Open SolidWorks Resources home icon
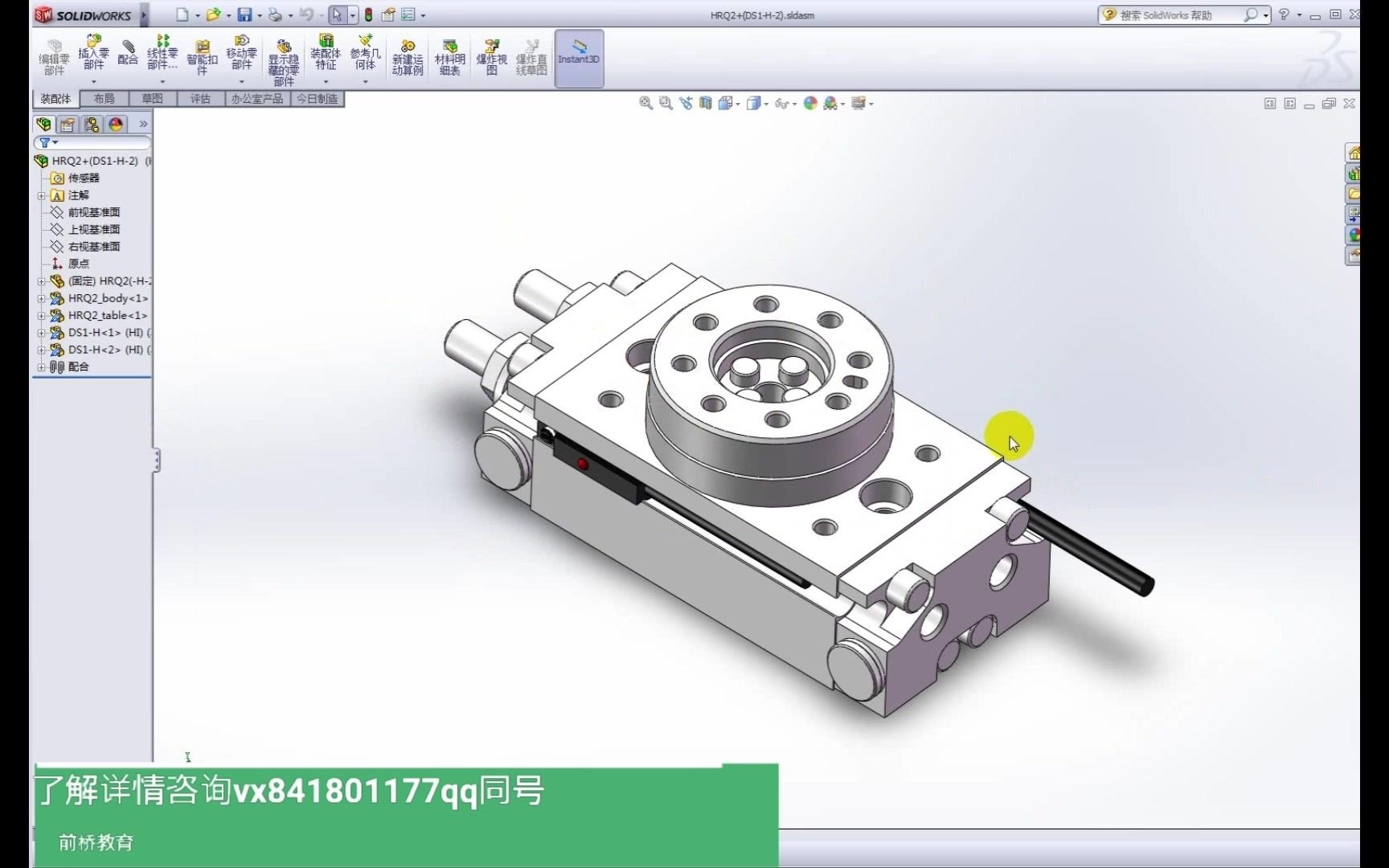The width and height of the screenshot is (1389, 868). pyautogui.click(x=1353, y=154)
